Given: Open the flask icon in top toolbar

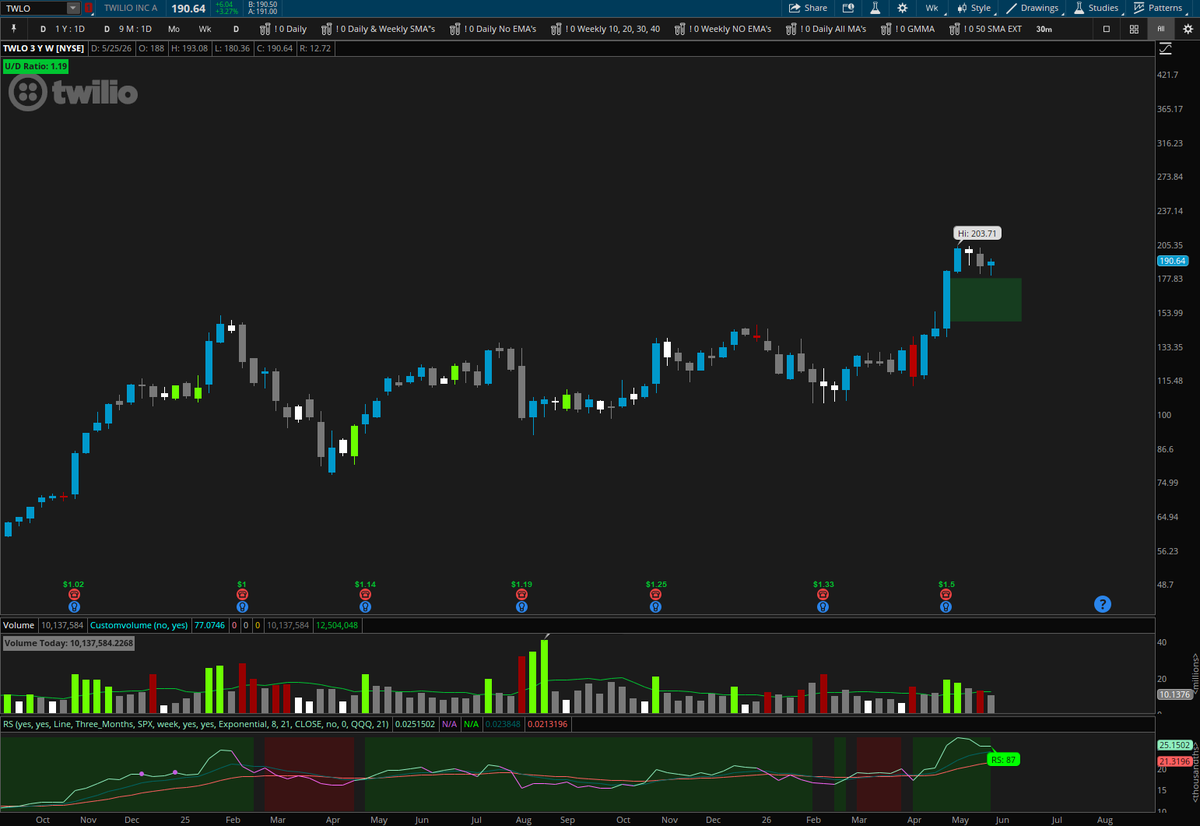Looking at the screenshot, I should 875,8.
